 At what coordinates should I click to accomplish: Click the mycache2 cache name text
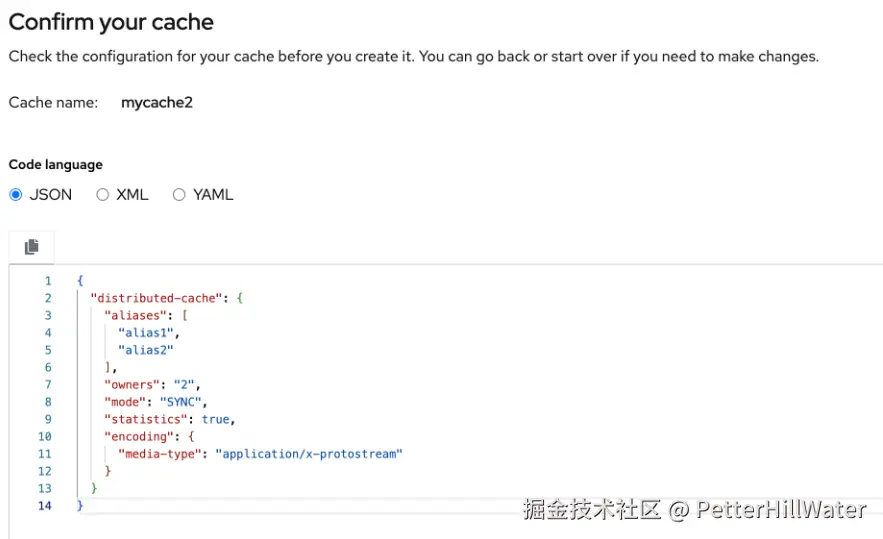[x=156, y=102]
